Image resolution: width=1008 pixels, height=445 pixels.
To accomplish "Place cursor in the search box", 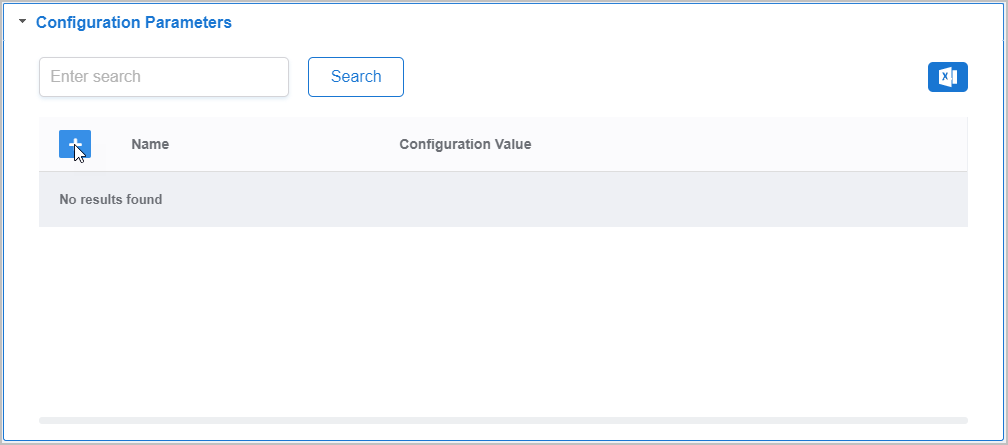I will pyautogui.click(x=164, y=77).
